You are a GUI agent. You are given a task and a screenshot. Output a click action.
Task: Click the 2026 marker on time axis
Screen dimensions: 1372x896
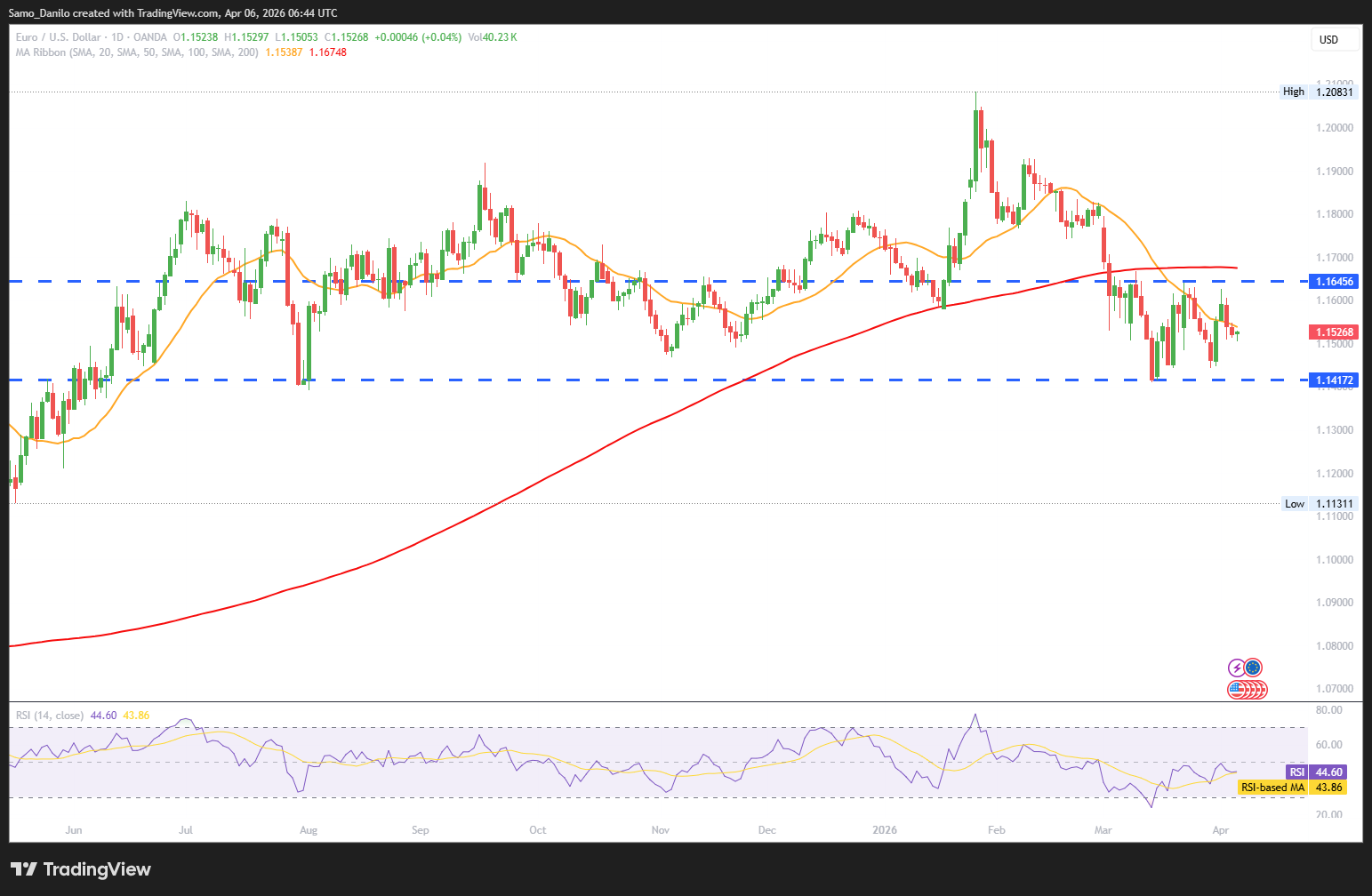click(885, 830)
